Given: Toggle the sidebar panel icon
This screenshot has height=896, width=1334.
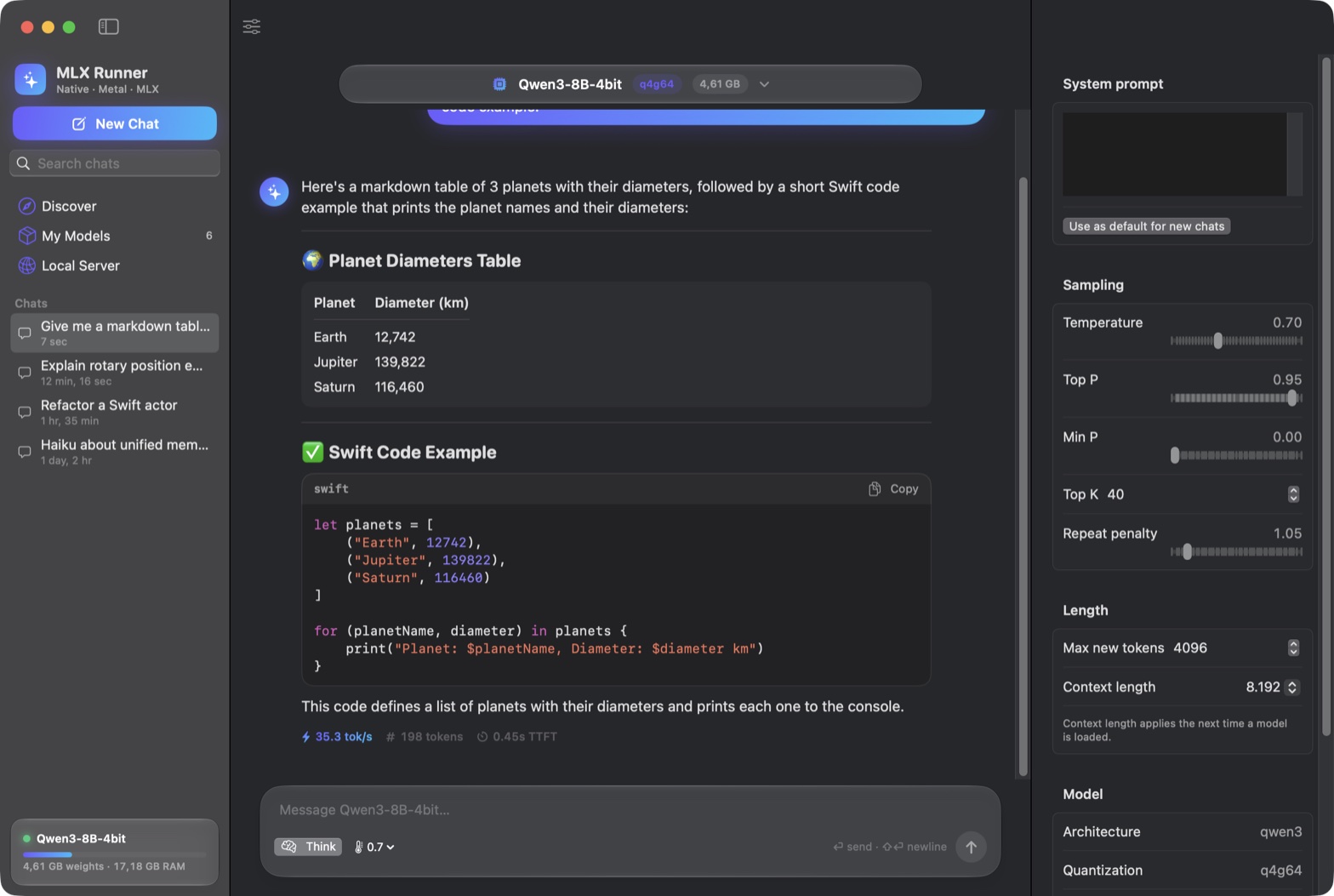Looking at the screenshot, I should tap(108, 26).
